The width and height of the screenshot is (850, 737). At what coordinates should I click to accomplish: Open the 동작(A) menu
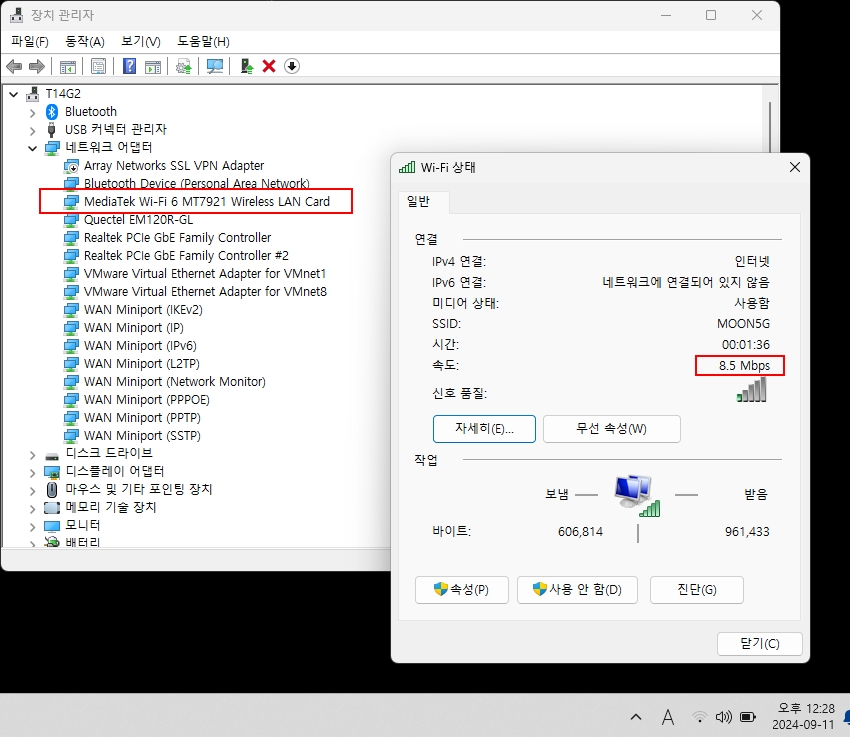85,41
